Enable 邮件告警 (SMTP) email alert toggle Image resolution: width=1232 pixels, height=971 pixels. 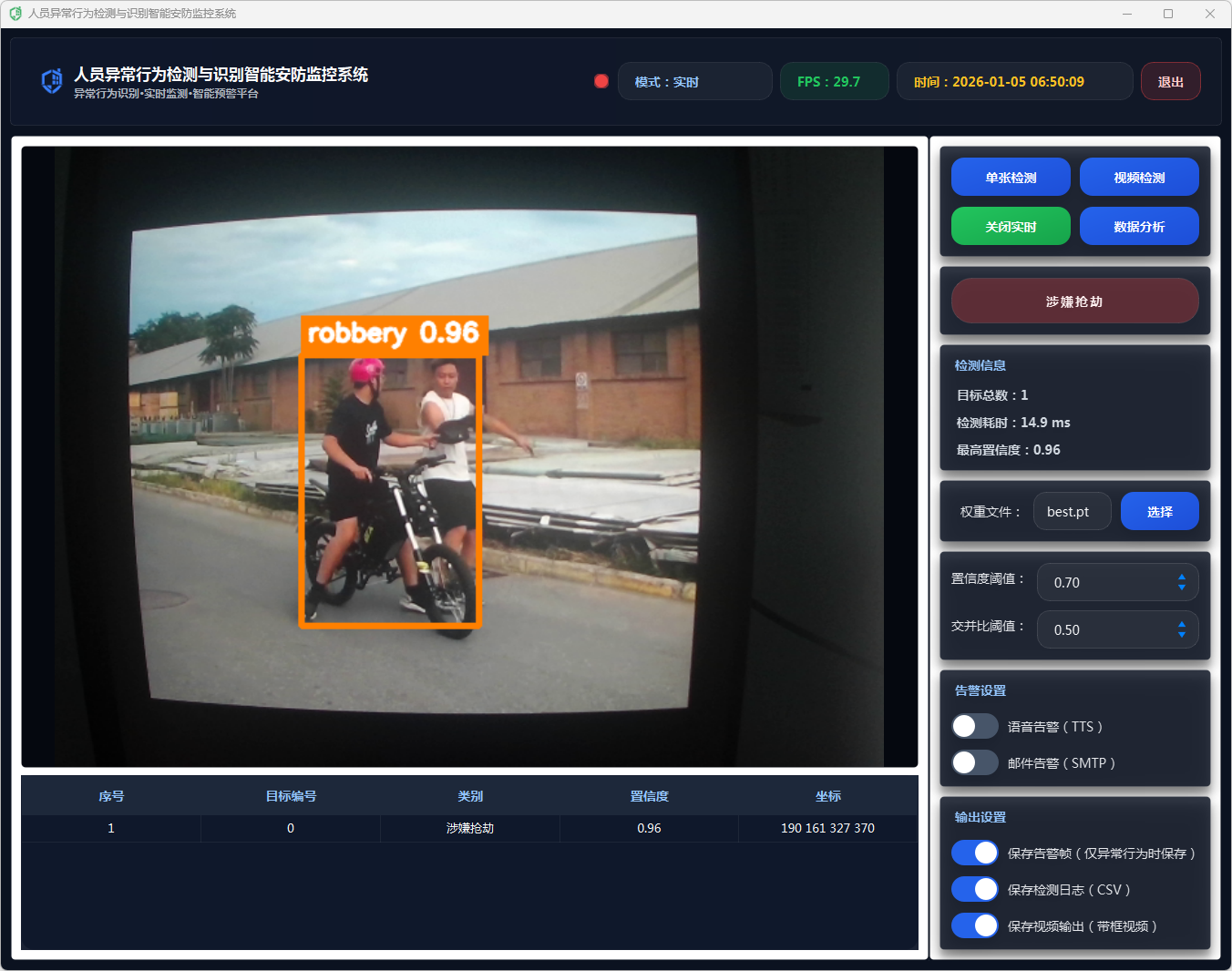975,762
